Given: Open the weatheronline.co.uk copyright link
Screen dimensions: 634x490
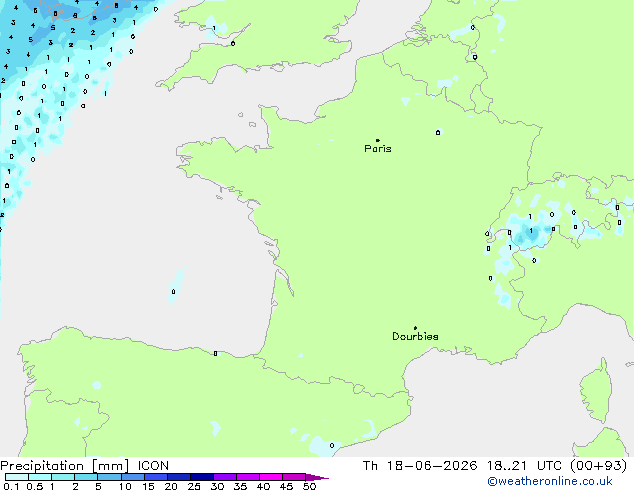Looking at the screenshot, I should [550, 481].
